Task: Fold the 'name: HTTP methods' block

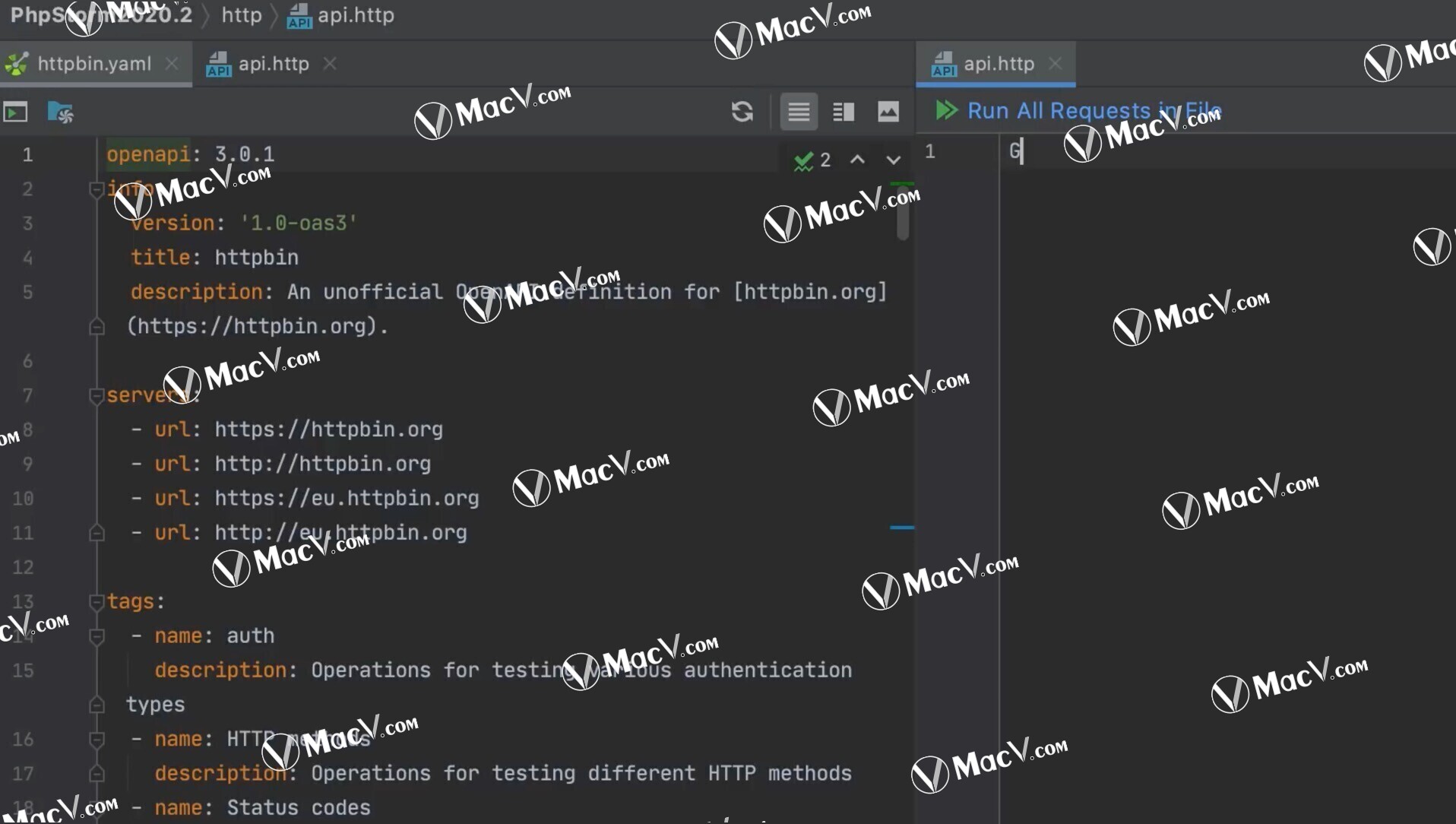Action: click(x=97, y=739)
